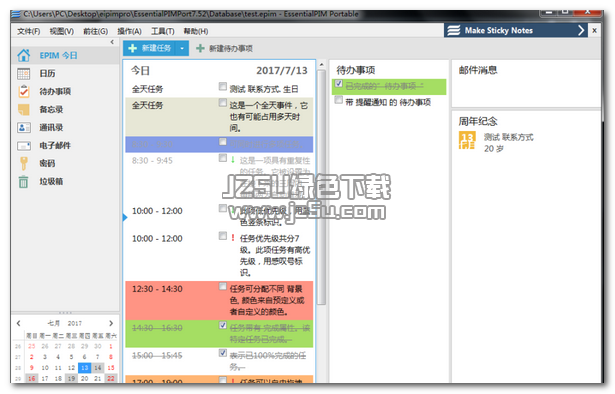Go to next month in mini calendar
This screenshot has height=394, width=615.
tap(111, 323)
